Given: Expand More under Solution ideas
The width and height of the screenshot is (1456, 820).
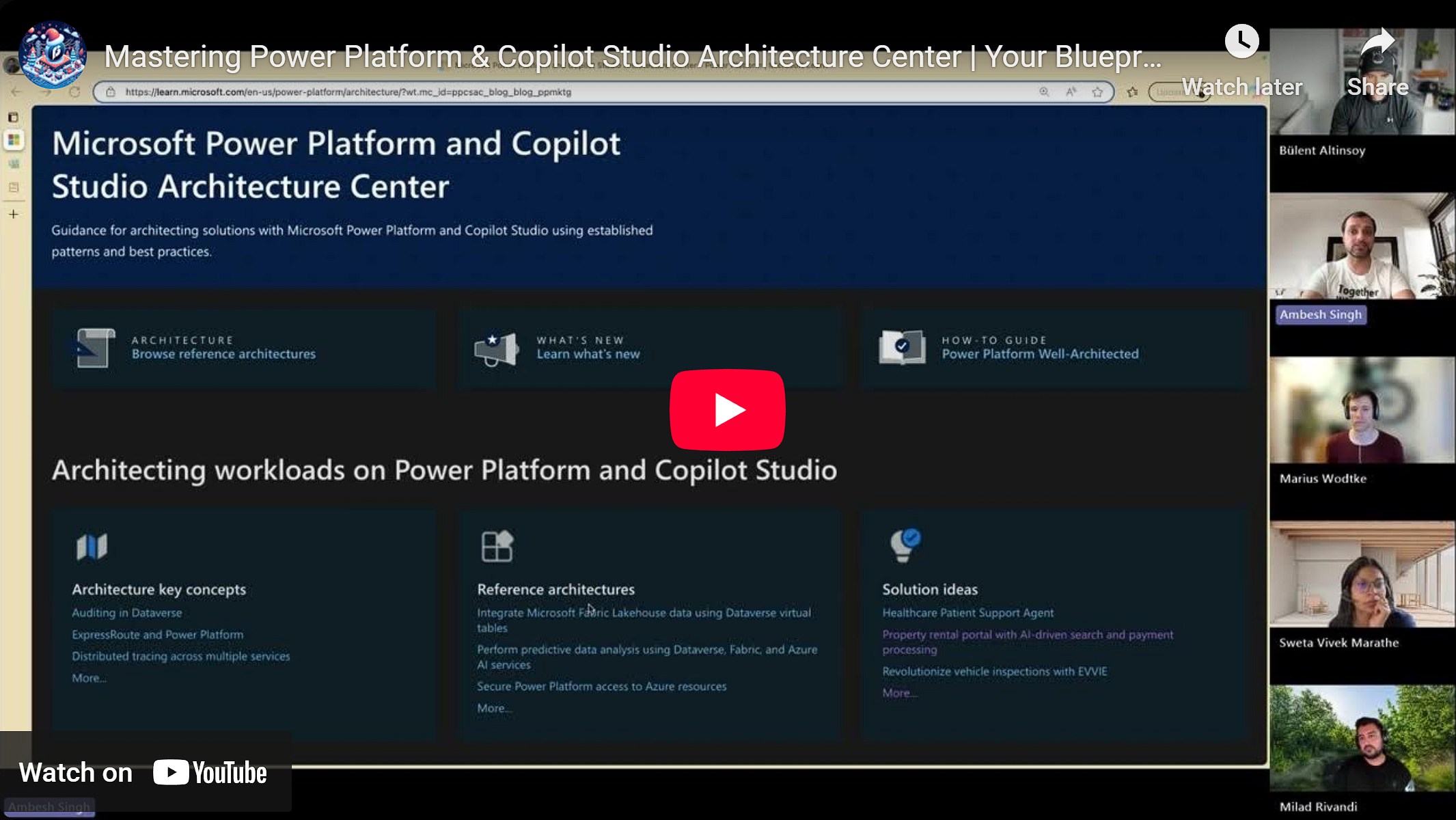Looking at the screenshot, I should 898,693.
